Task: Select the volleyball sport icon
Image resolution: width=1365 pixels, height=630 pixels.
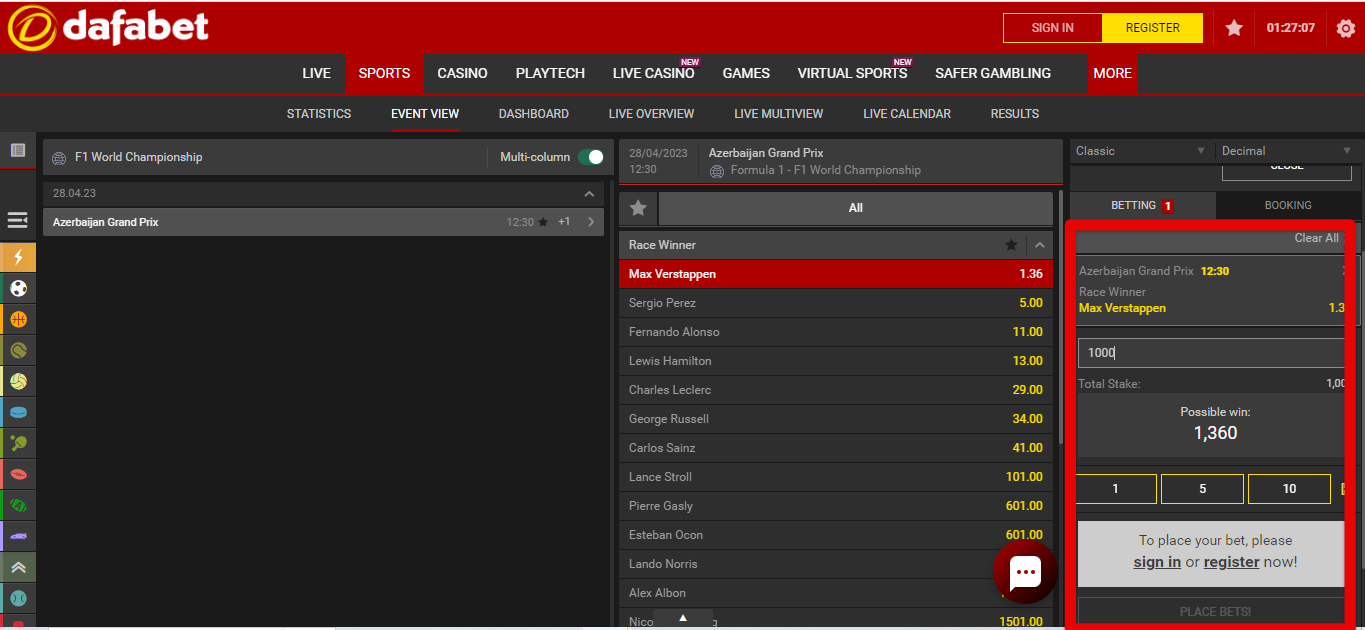Action: [x=18, y=381]
